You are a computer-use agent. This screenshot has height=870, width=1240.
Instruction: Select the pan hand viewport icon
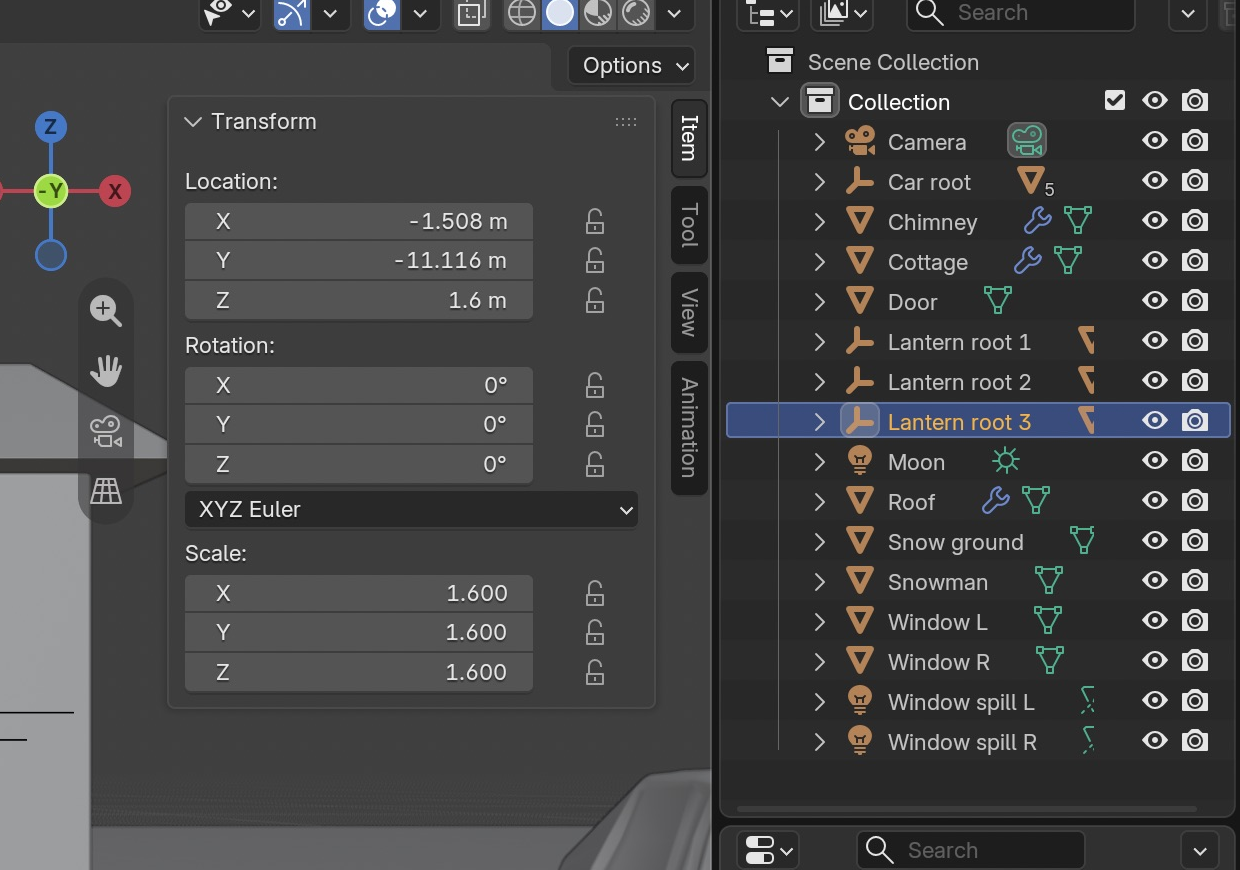[105, 371]
